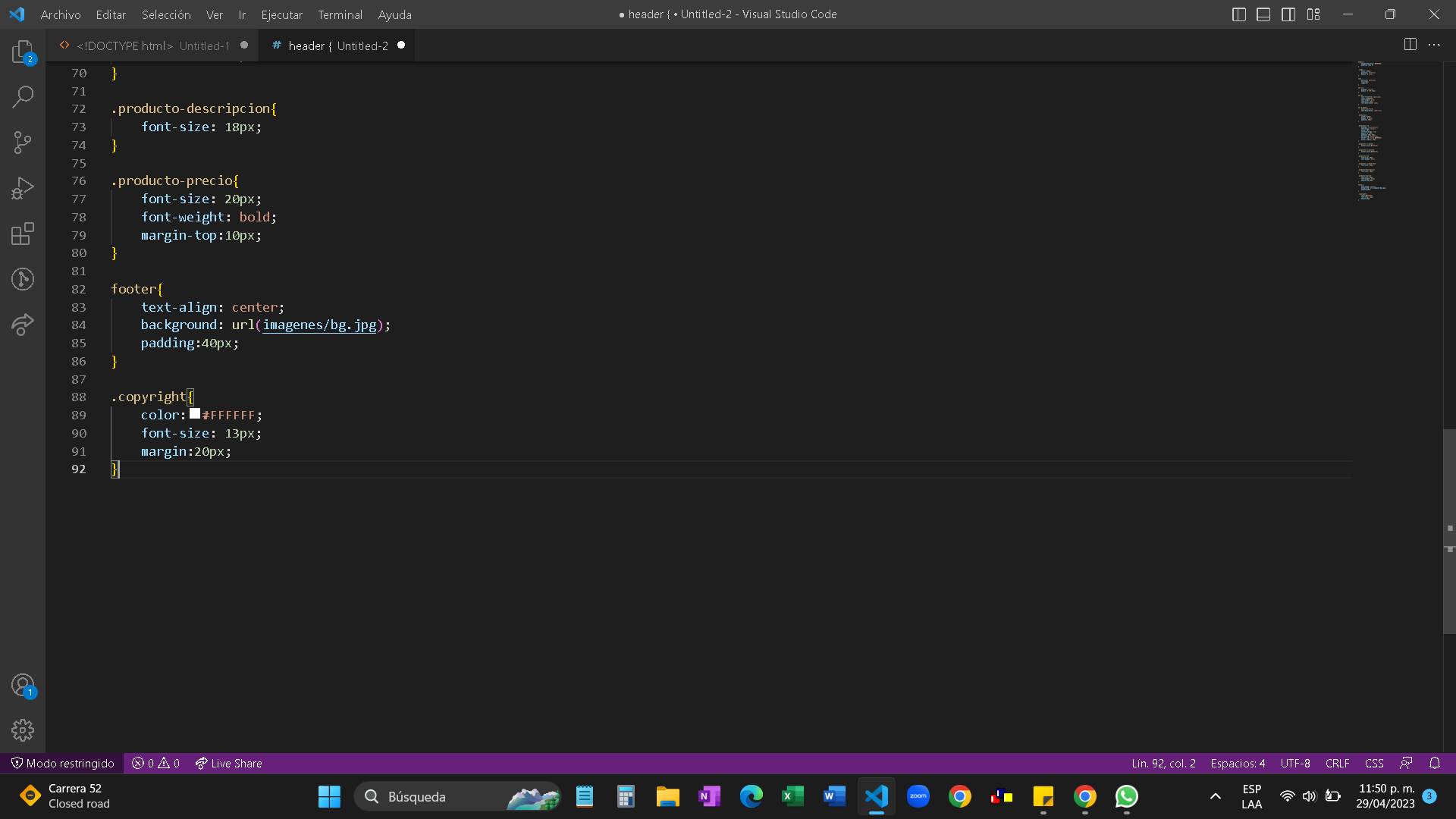1456x819 pixels.
Task: Open Excel from taskbar
Action: coord(792,796)
